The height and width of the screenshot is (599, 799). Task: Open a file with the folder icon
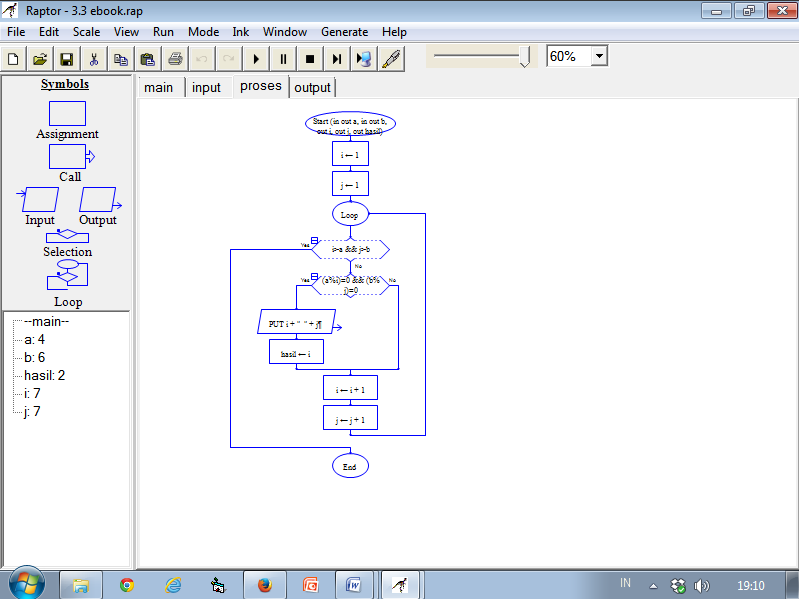click(x=40, y=59)
